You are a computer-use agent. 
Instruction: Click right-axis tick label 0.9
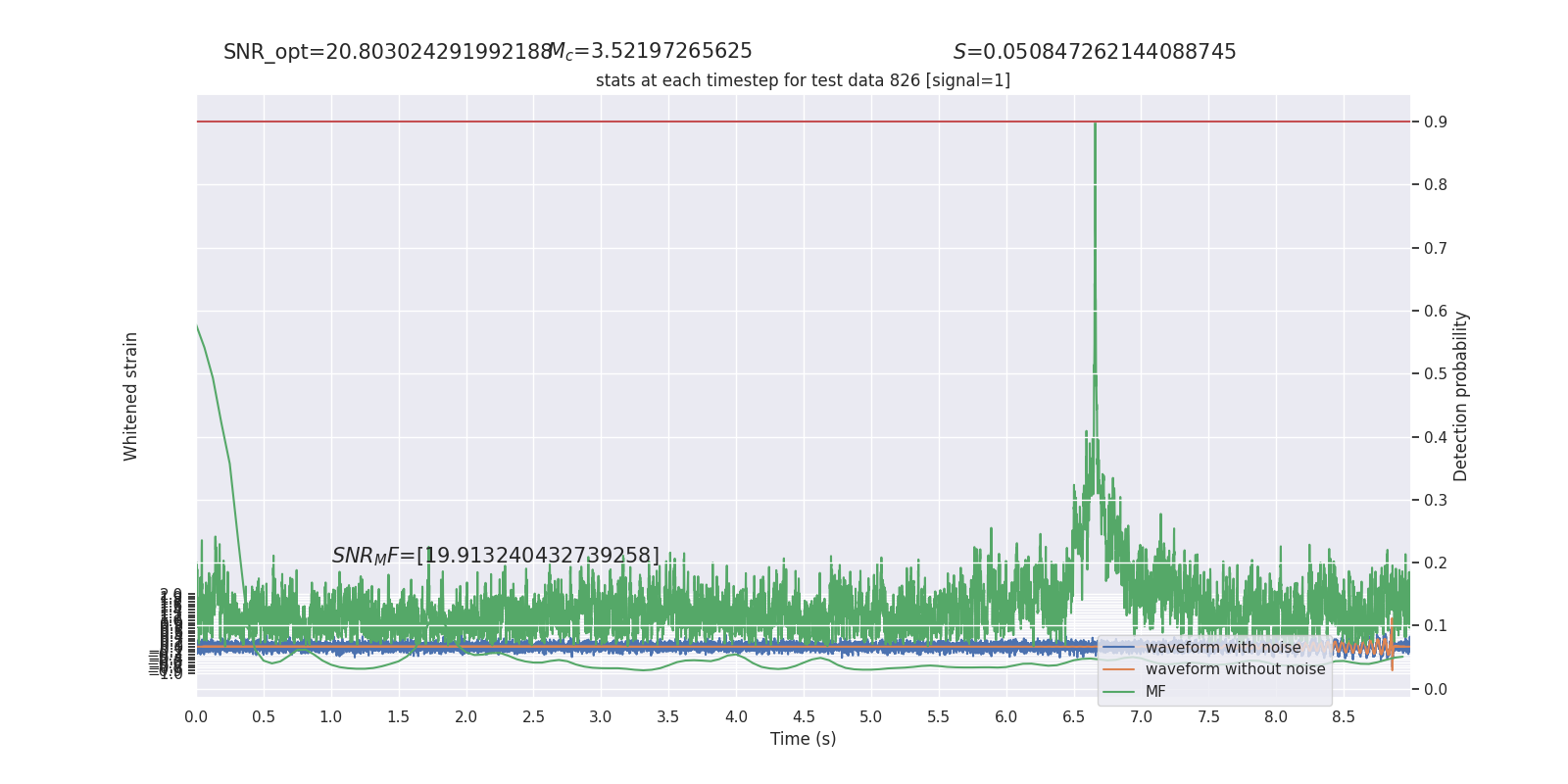click(x=1436, y=122)
